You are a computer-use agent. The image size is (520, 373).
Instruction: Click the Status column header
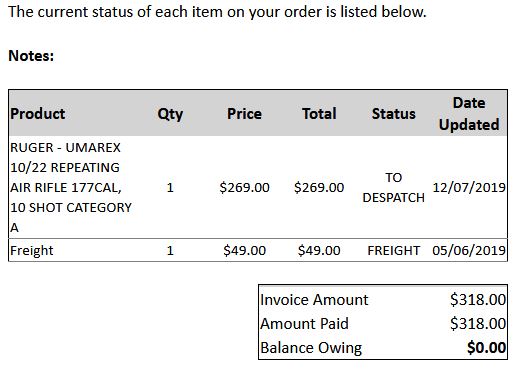point(394,114)
